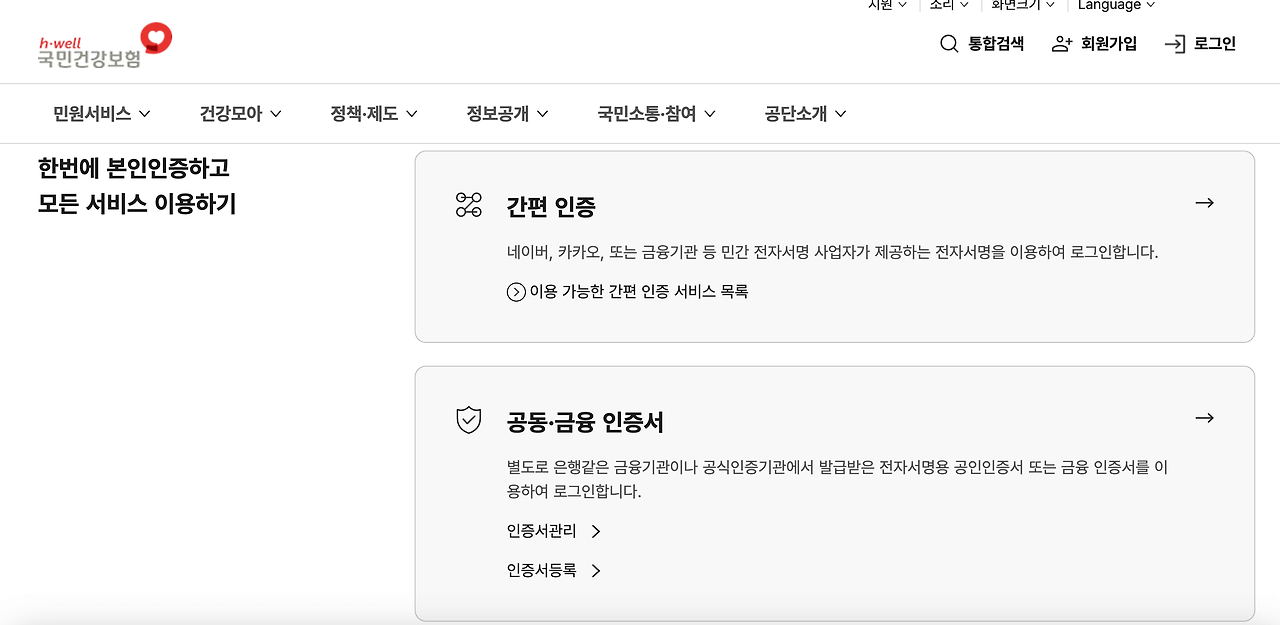Open the 소리 dropdown
Image resolution: width=1280 pixels, height=625 pixels.
click(948, 5)
